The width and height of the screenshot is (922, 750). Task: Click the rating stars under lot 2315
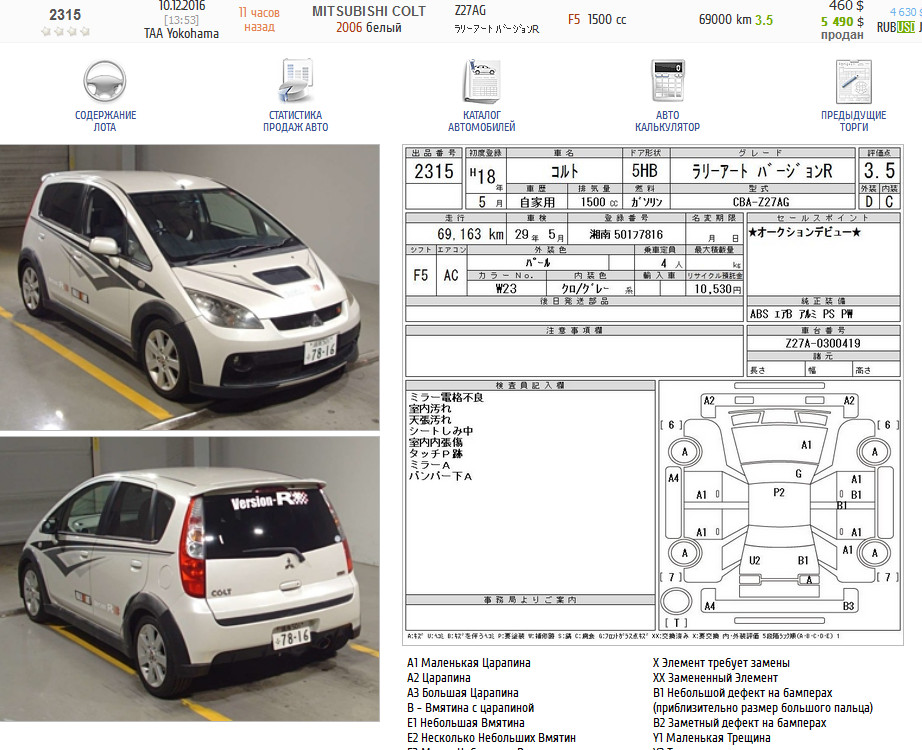(65, 31)
